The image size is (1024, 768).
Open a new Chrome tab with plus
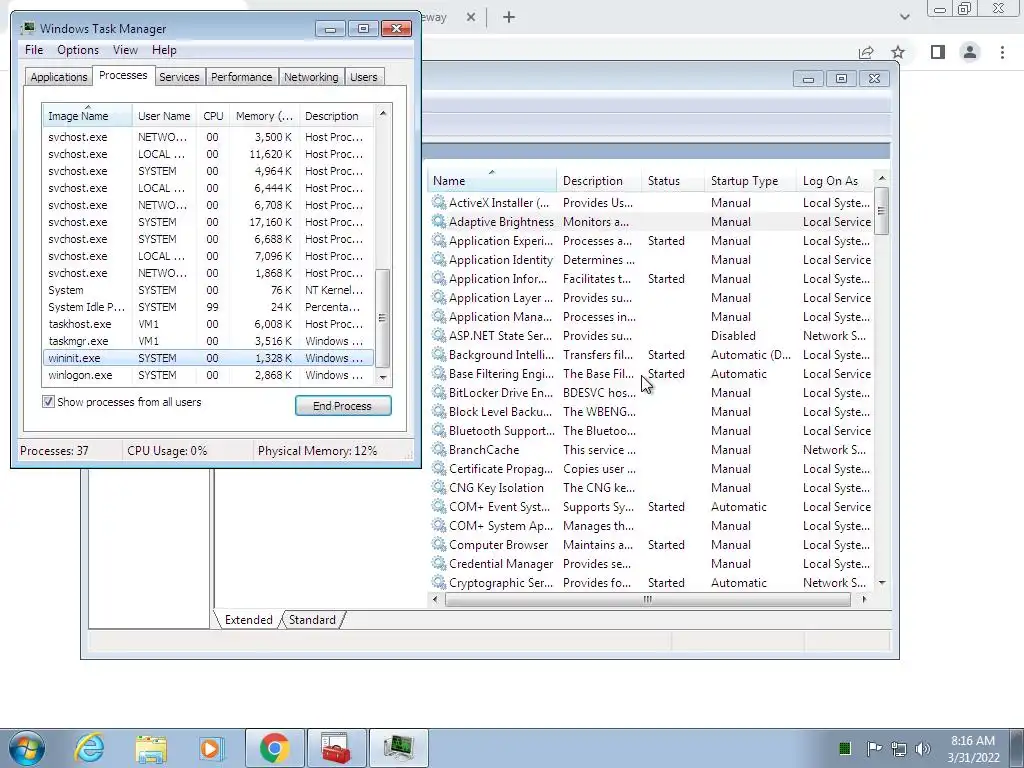click(x=509, y=18)
